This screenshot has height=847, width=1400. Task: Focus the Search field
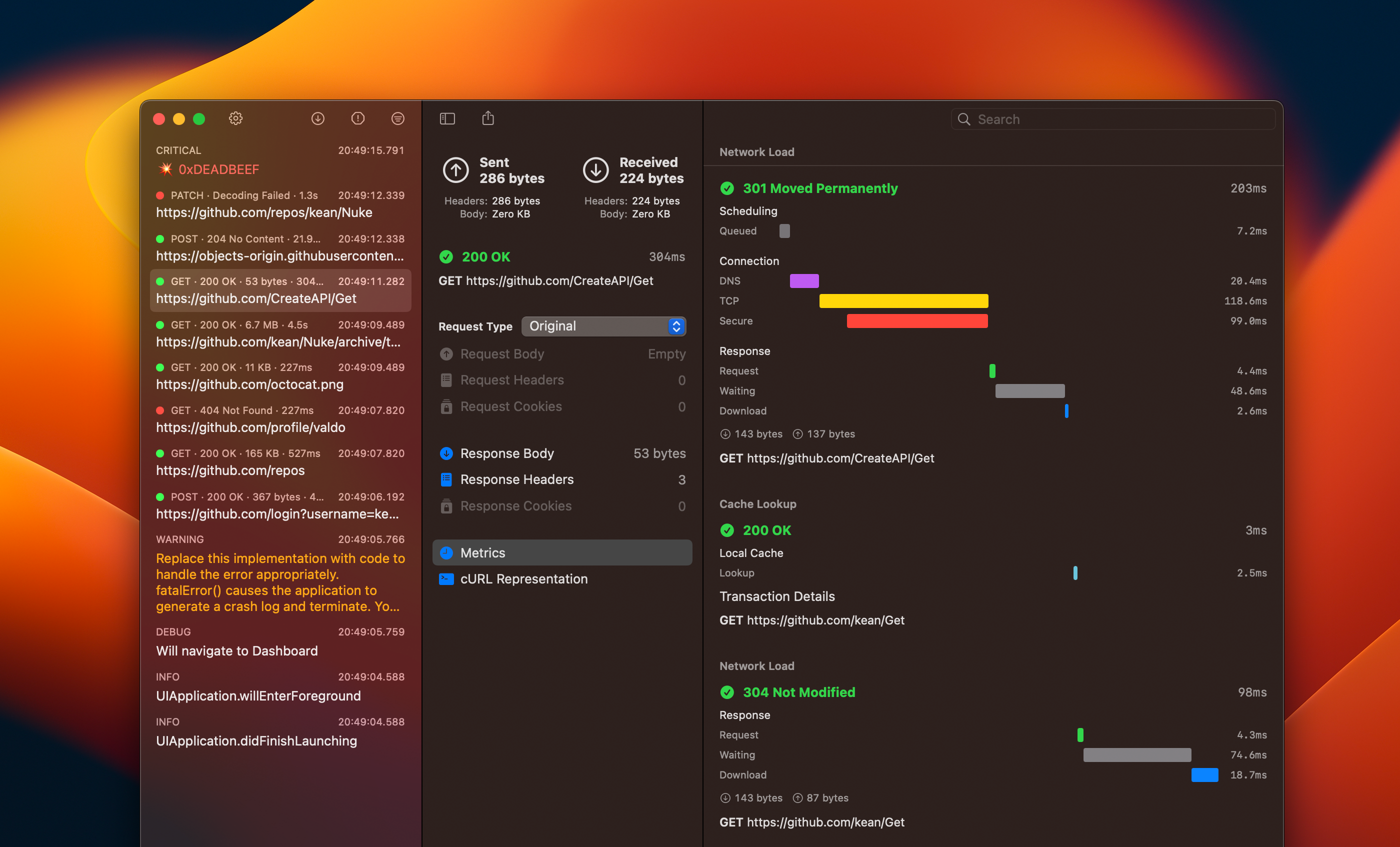[x=1113, y=119]
